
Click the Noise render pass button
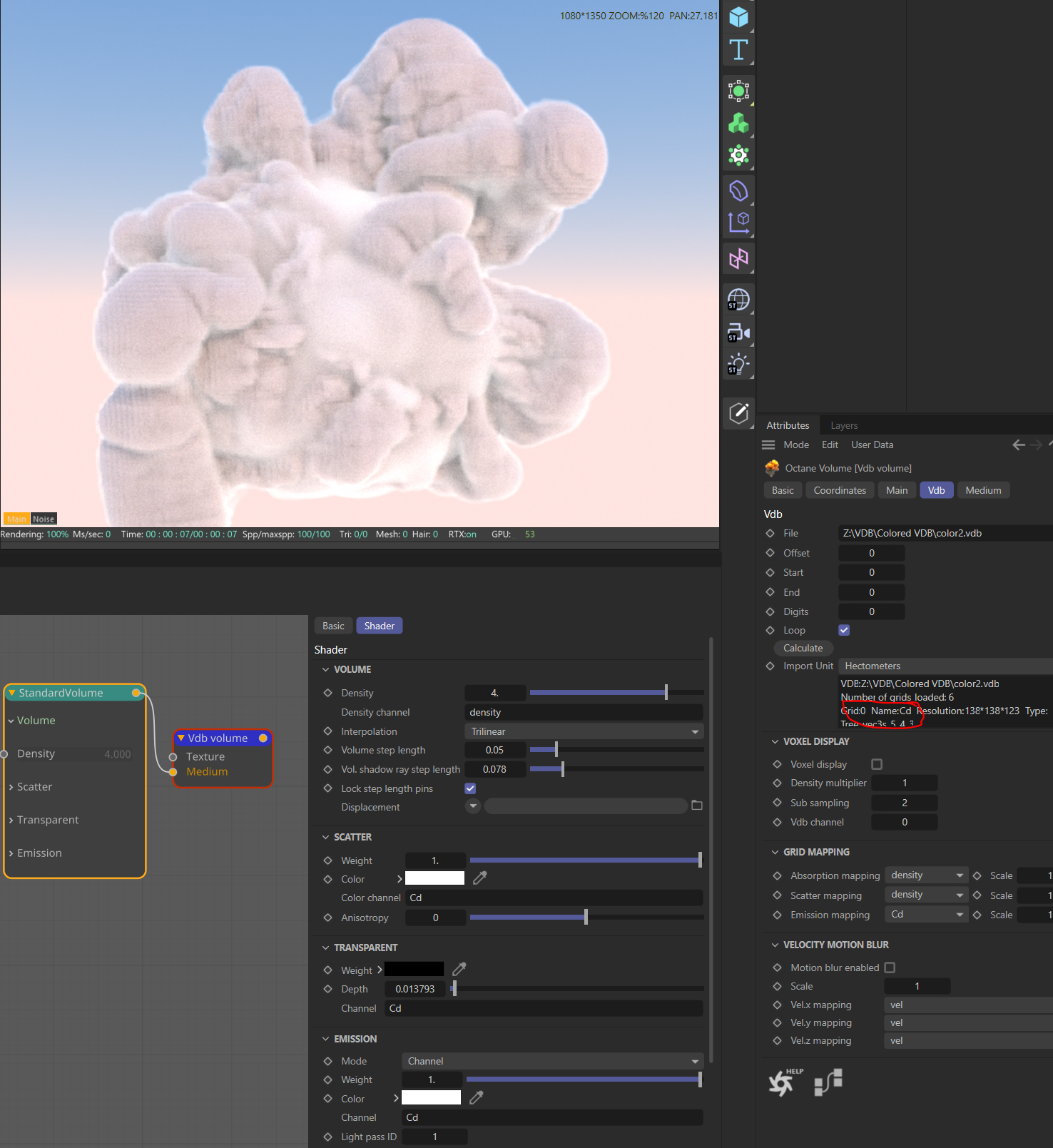[44, 519]
